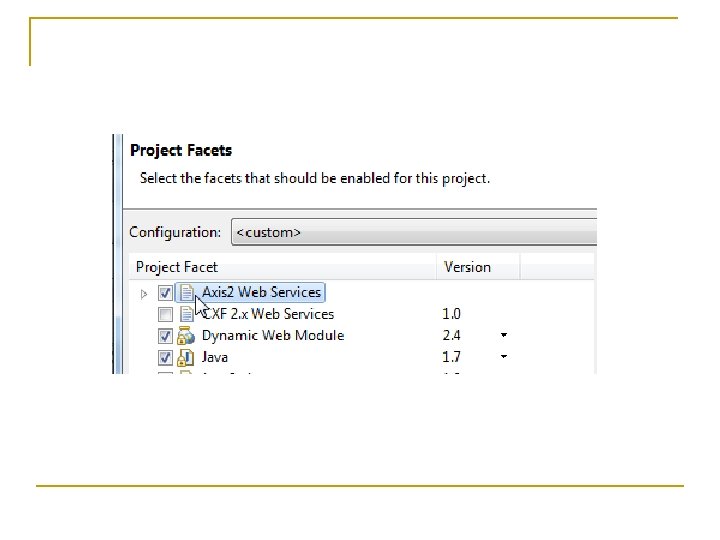Select the Axis2 Web Services row label
The image size is (720, 540).
click(261, 293)
